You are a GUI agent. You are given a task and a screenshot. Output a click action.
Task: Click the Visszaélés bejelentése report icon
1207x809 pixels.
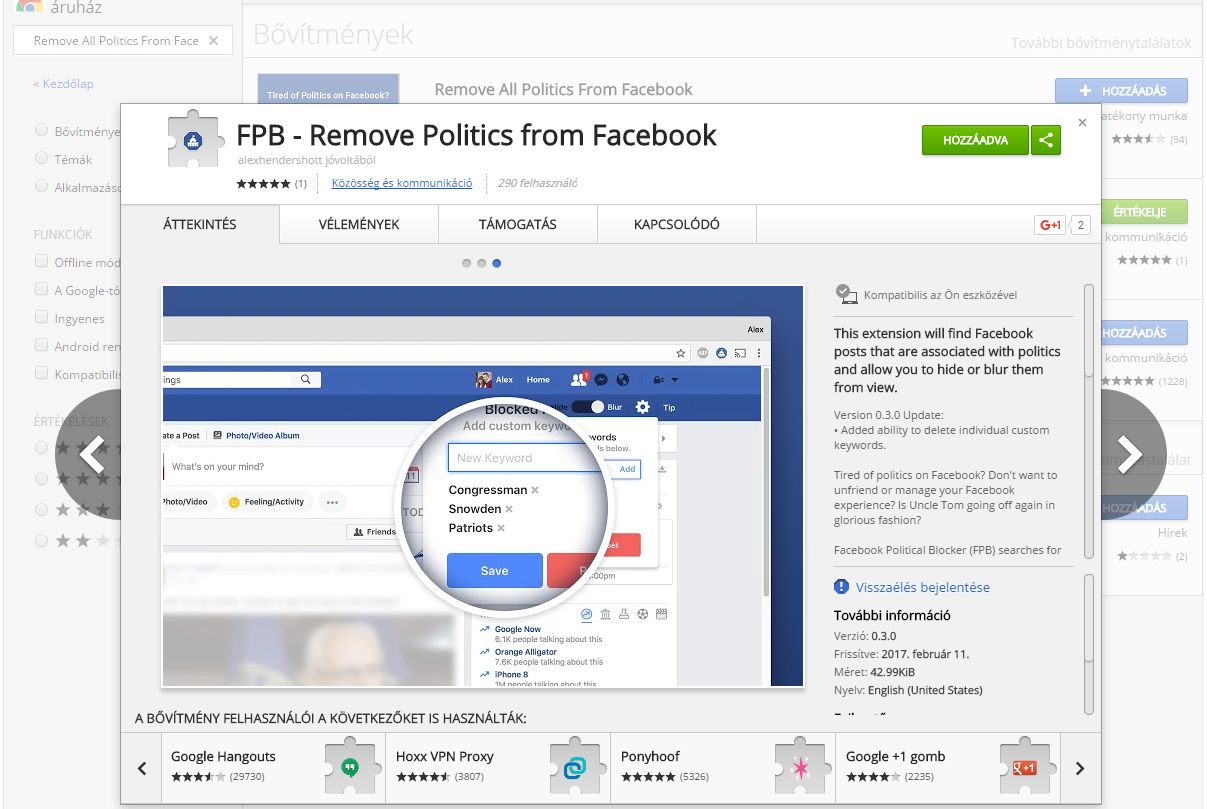[841, 587]
